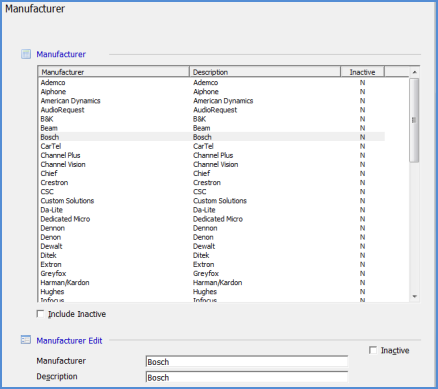
Task: Click the Inactive N value for Ademco
Action: click(362, 83)
